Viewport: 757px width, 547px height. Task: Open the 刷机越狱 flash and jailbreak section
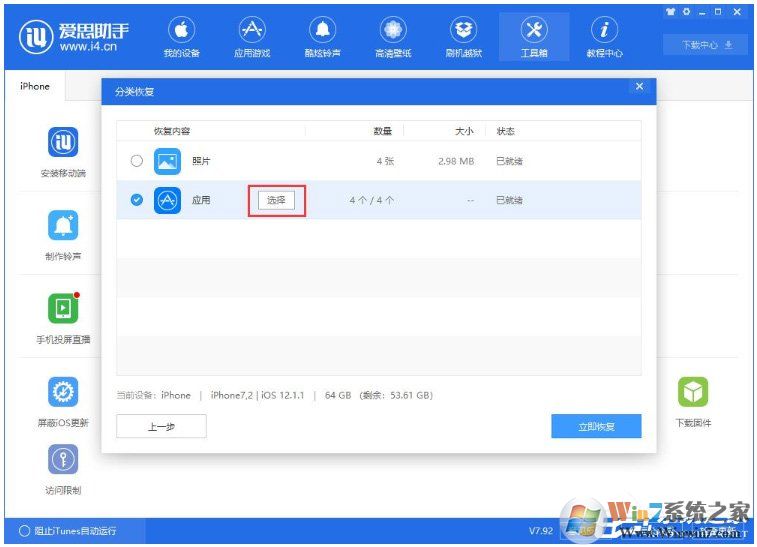tap(463, 37)
